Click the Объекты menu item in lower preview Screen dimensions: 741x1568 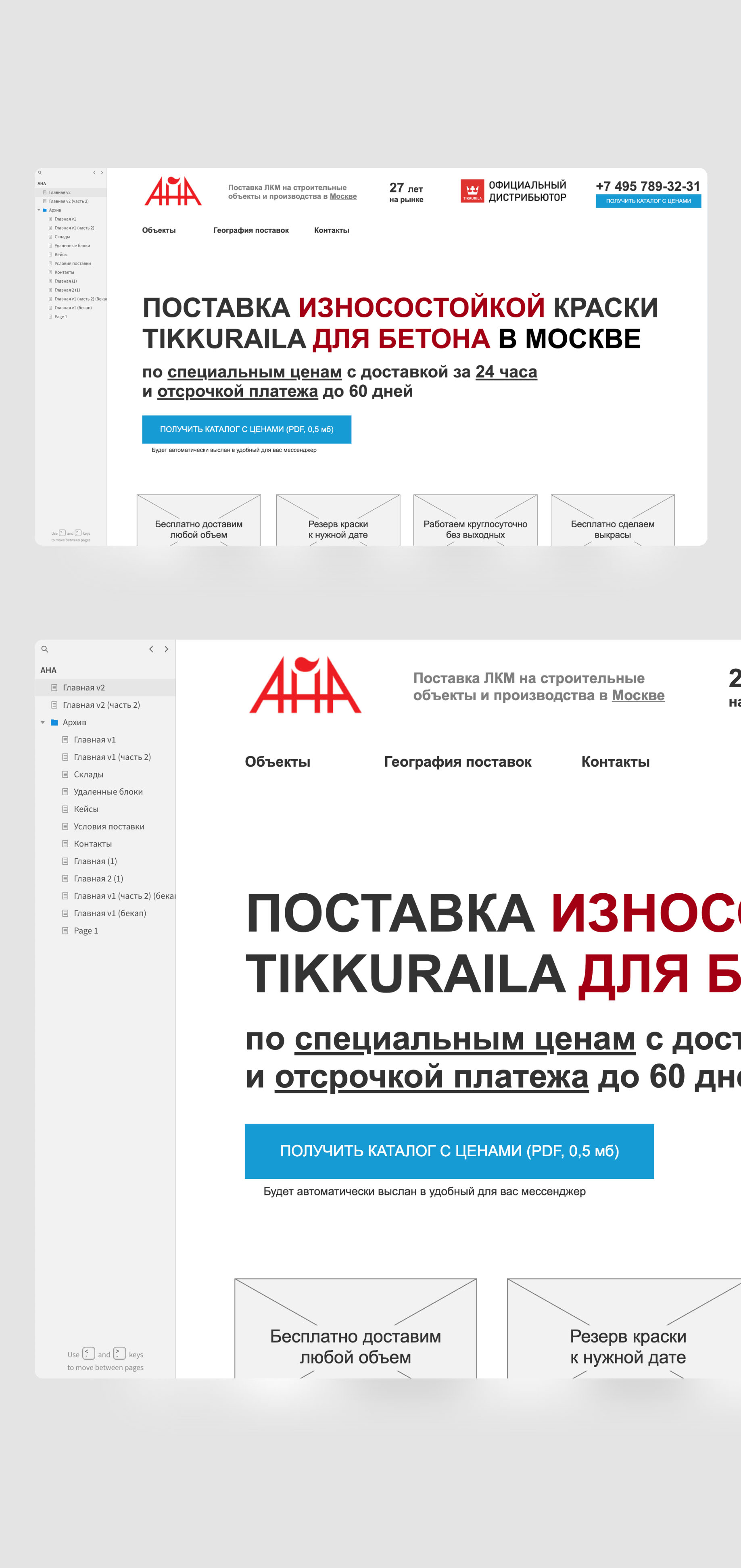tap(278, 761)
